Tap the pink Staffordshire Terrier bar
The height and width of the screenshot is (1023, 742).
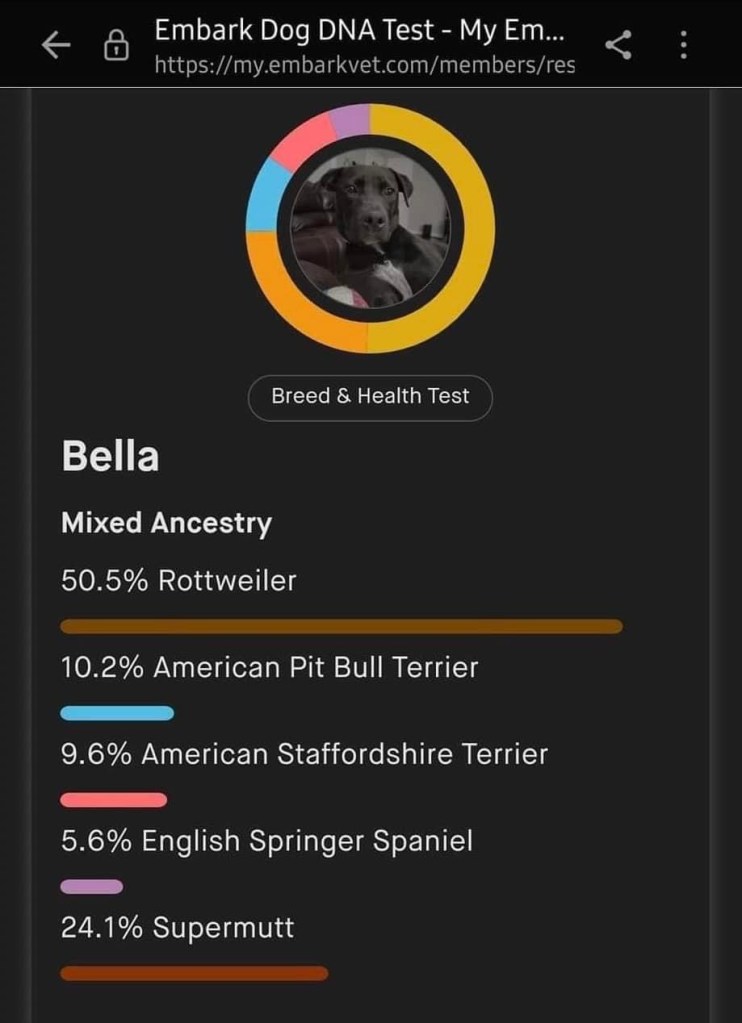click(114, 800)
